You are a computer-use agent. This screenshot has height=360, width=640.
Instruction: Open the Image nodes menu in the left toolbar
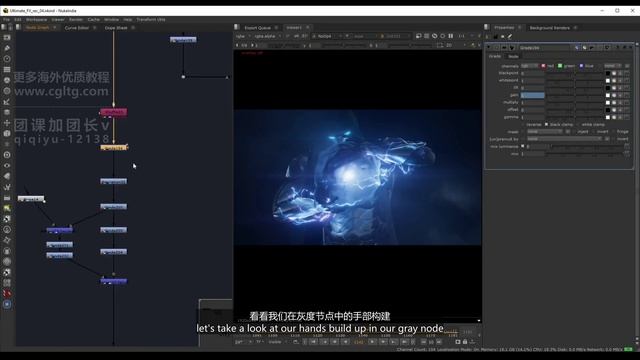7,38
